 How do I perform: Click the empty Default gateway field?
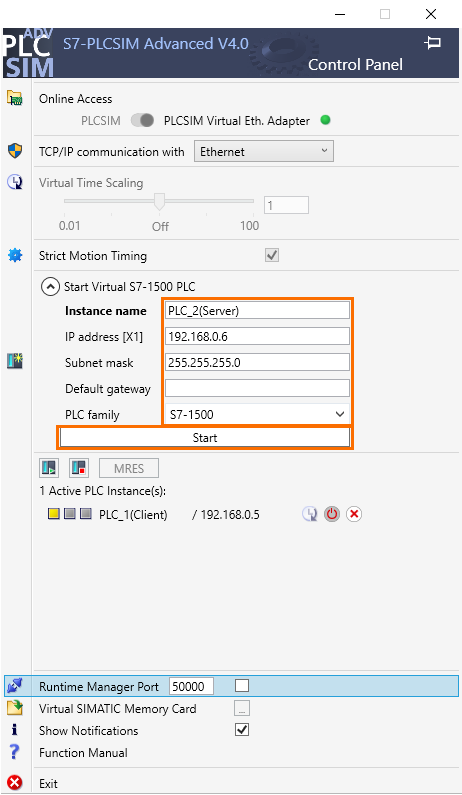pyautogui.click(x=257, y=388)
